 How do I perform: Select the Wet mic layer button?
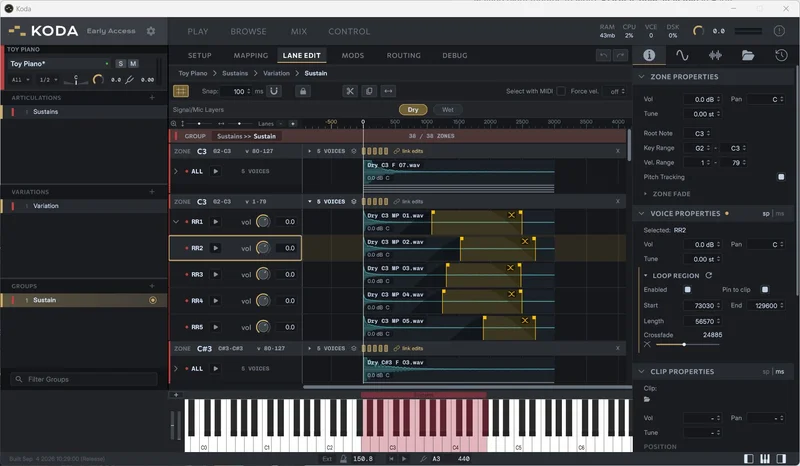click(447, 110)
